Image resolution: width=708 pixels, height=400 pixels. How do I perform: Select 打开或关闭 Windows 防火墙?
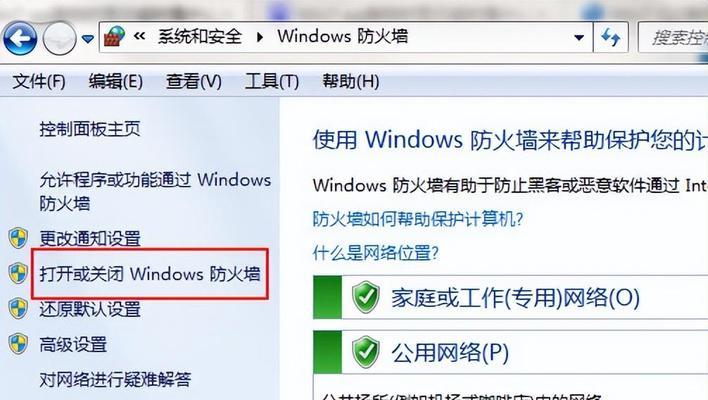point(150,274)
